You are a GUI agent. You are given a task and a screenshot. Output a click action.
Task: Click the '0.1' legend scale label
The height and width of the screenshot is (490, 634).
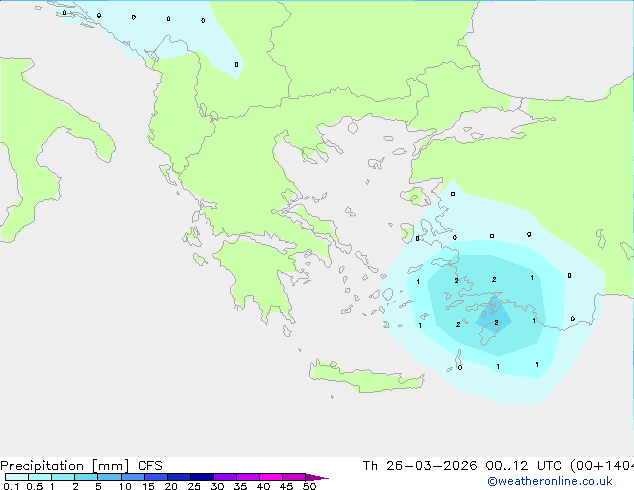(11, 486)
